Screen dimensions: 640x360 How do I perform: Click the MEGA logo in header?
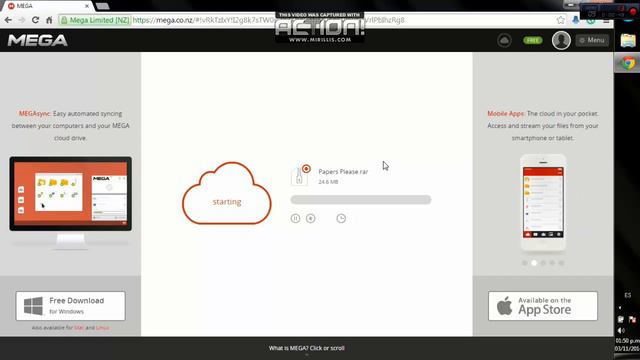[x=38, y=40]
